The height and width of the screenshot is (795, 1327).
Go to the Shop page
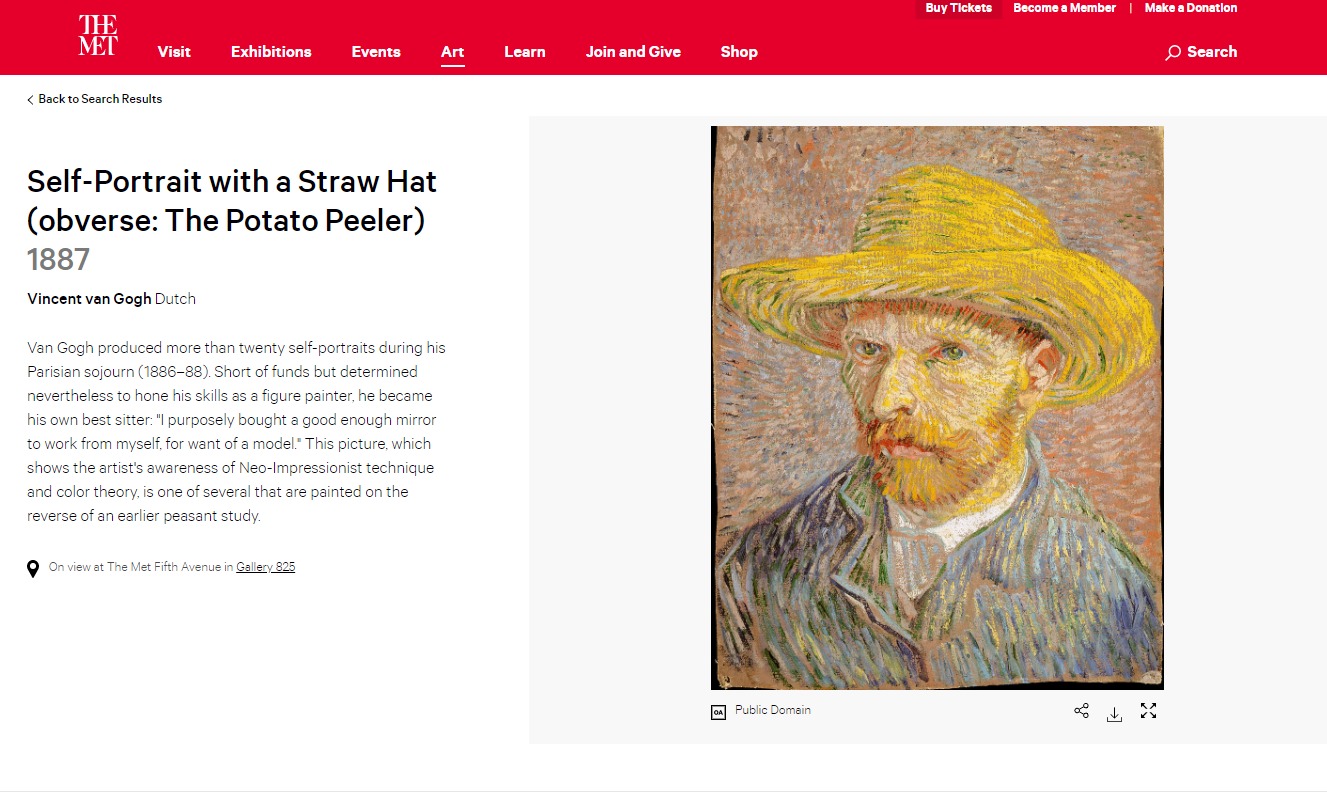click(739, 52)
